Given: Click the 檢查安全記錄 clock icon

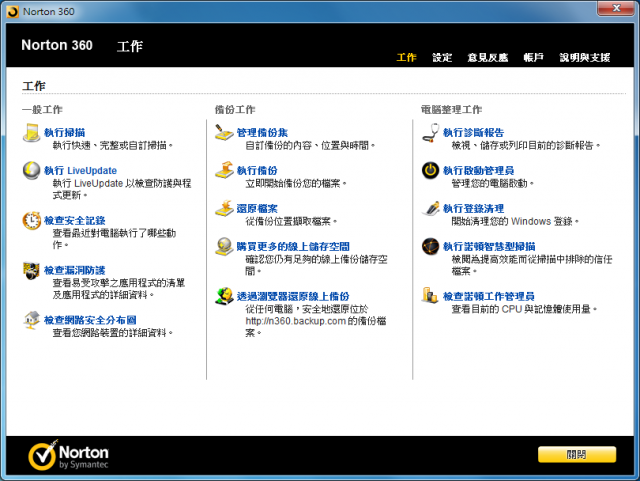Looking at the screenshot, I should coord(31,221).
